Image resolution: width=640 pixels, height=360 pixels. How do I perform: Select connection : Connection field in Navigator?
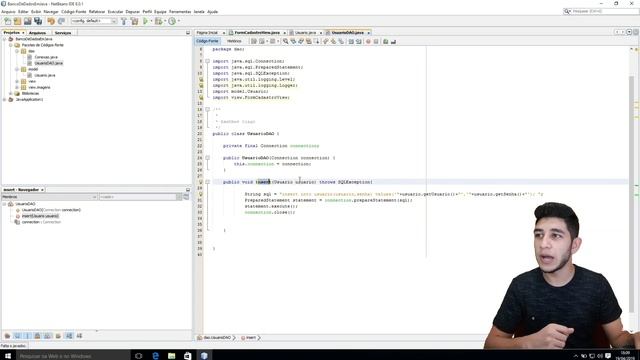pyautogui.click(x=41, y=222)
